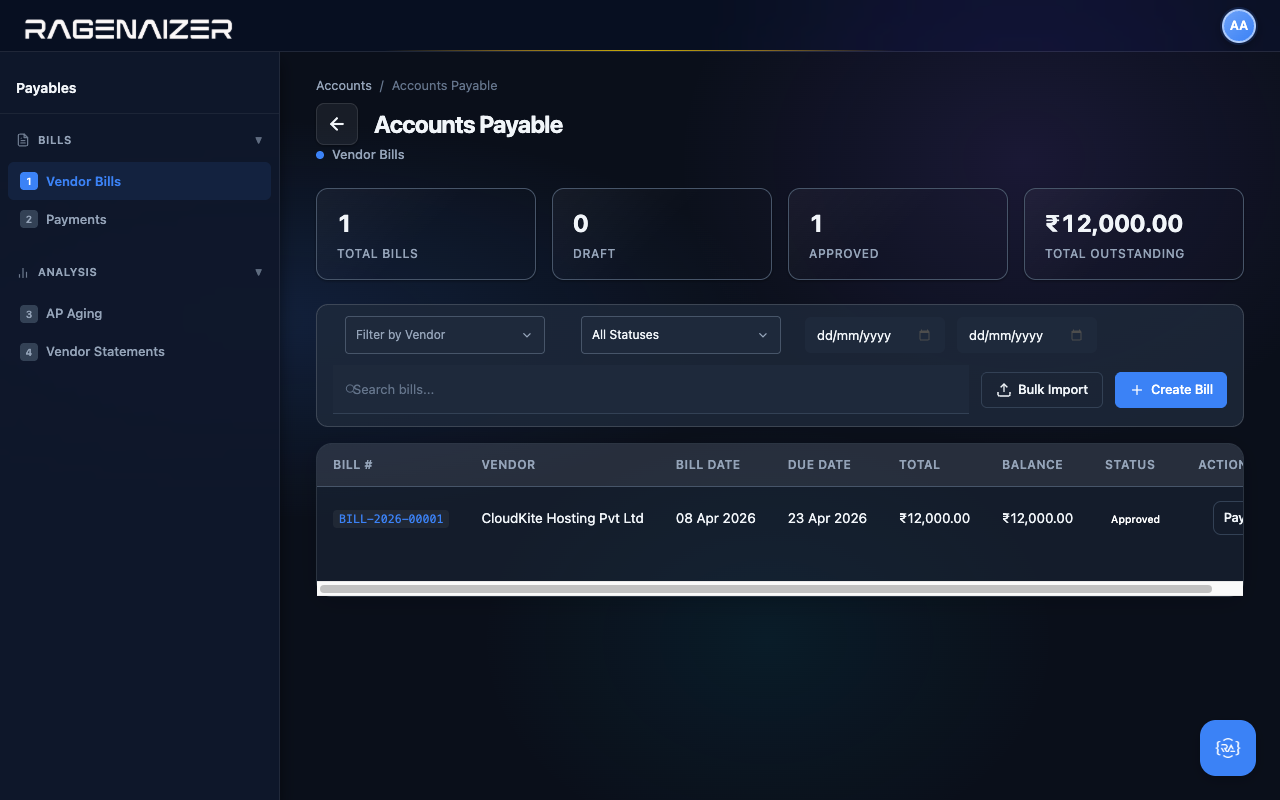This screenshot has height=800, width=1280.
Task: Click the number 2 badge beside Payments
Action: point(29,219)
